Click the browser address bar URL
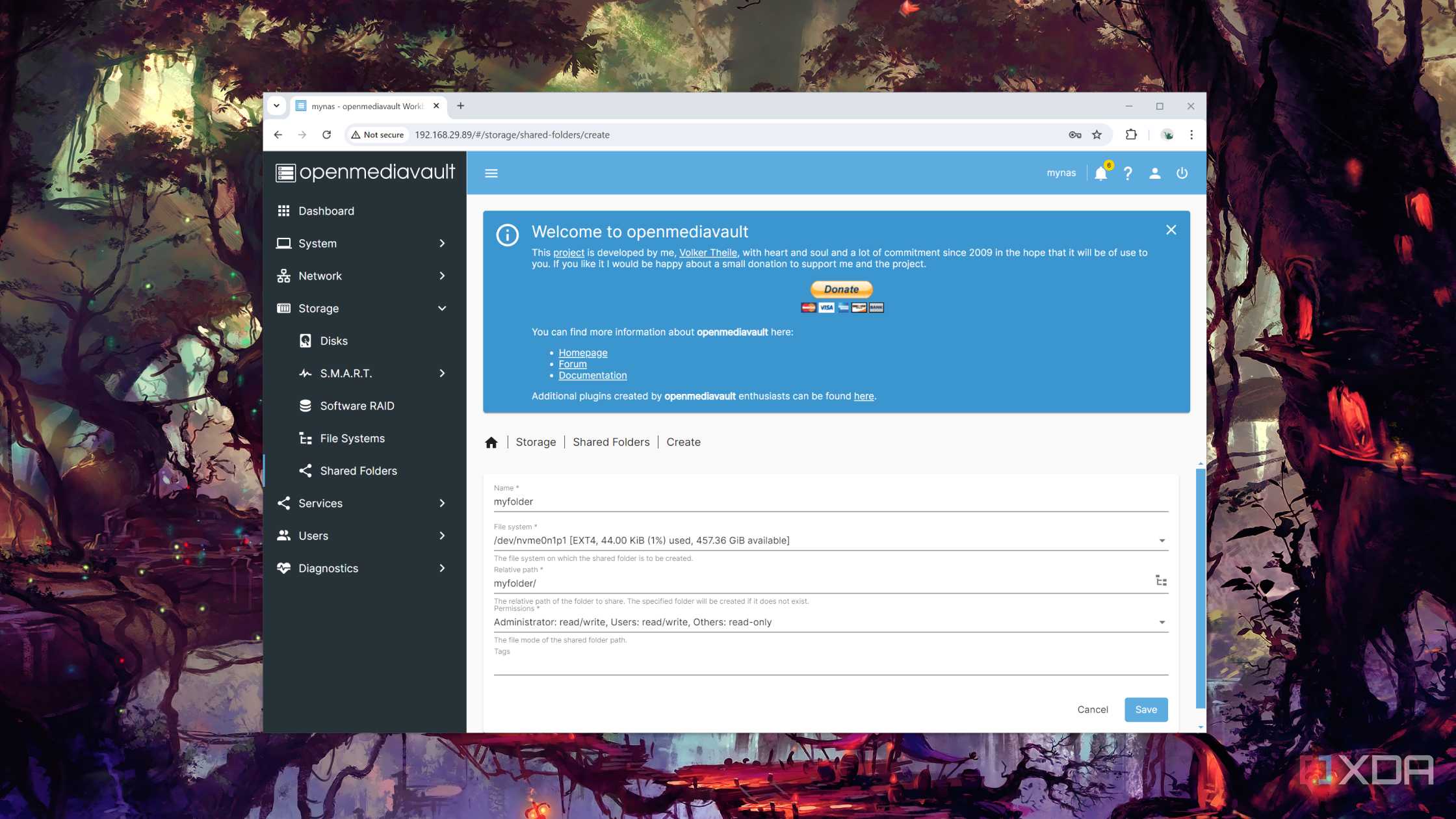1456x819 pixels. point(512,135)
